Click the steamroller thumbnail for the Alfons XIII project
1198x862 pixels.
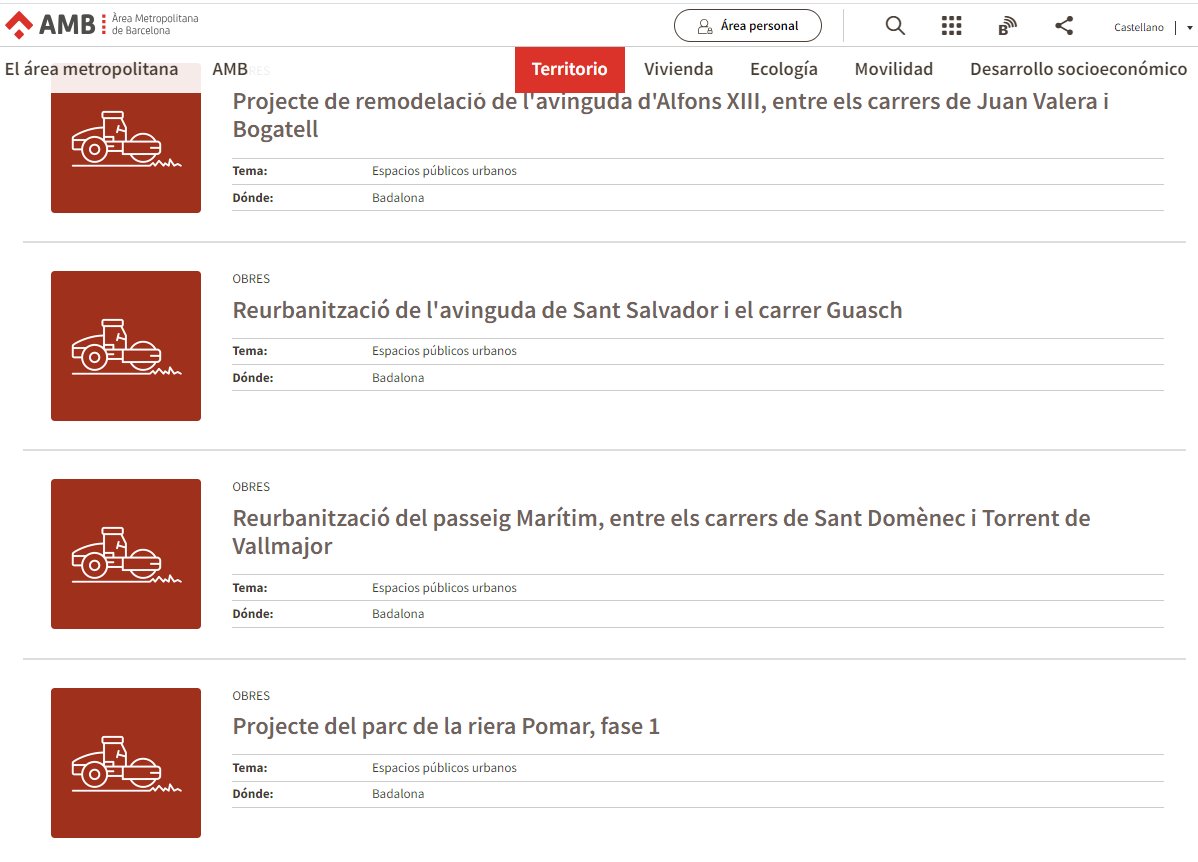pos(126,138)
